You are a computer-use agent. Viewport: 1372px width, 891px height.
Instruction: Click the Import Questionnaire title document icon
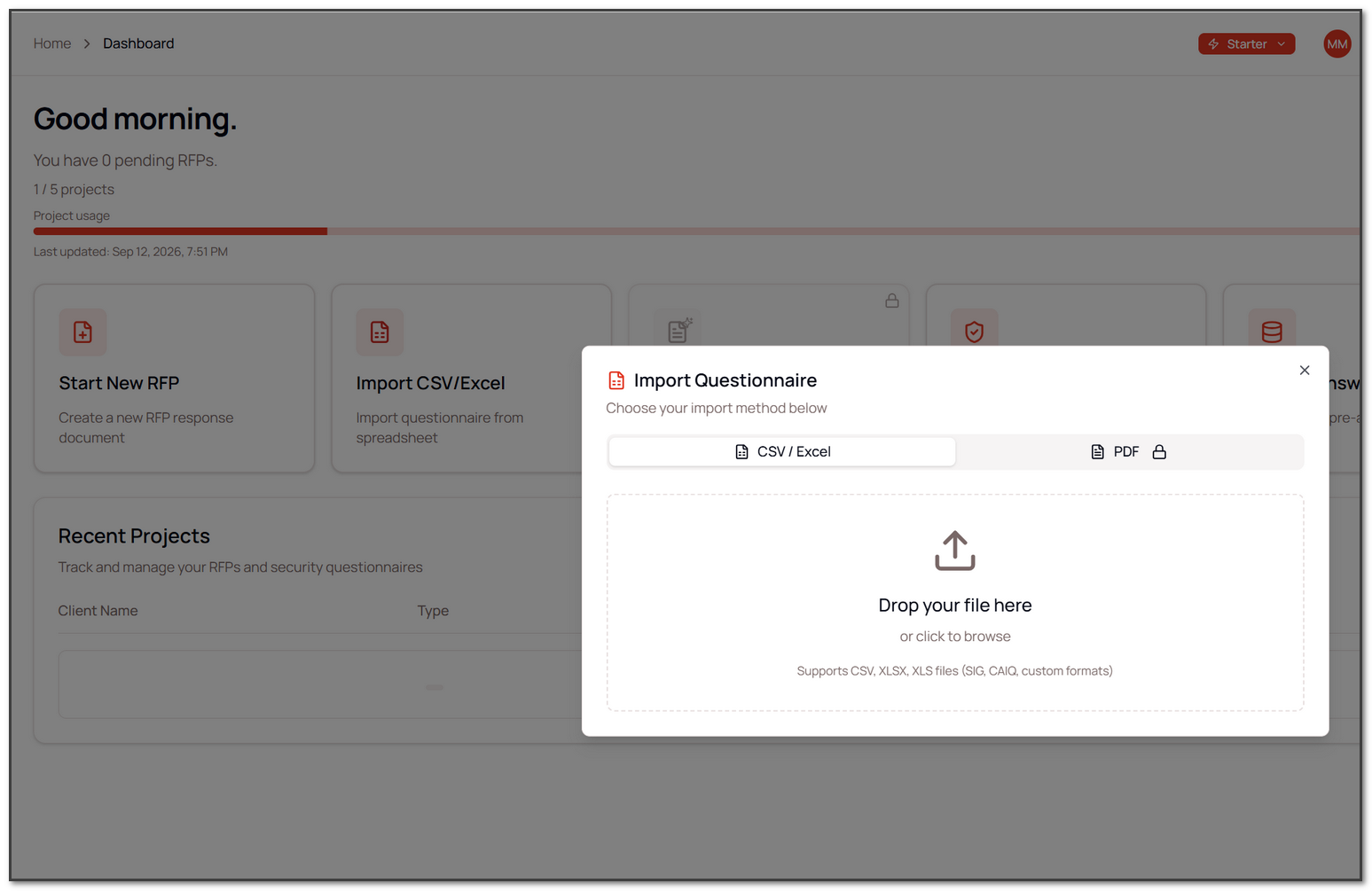tap(616, 380)
